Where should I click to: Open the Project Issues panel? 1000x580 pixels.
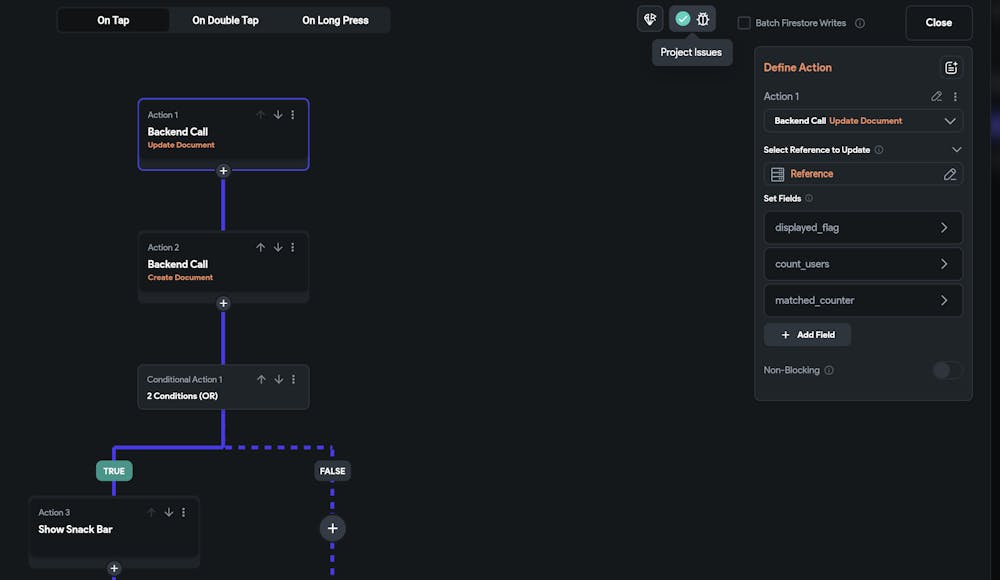703,18
